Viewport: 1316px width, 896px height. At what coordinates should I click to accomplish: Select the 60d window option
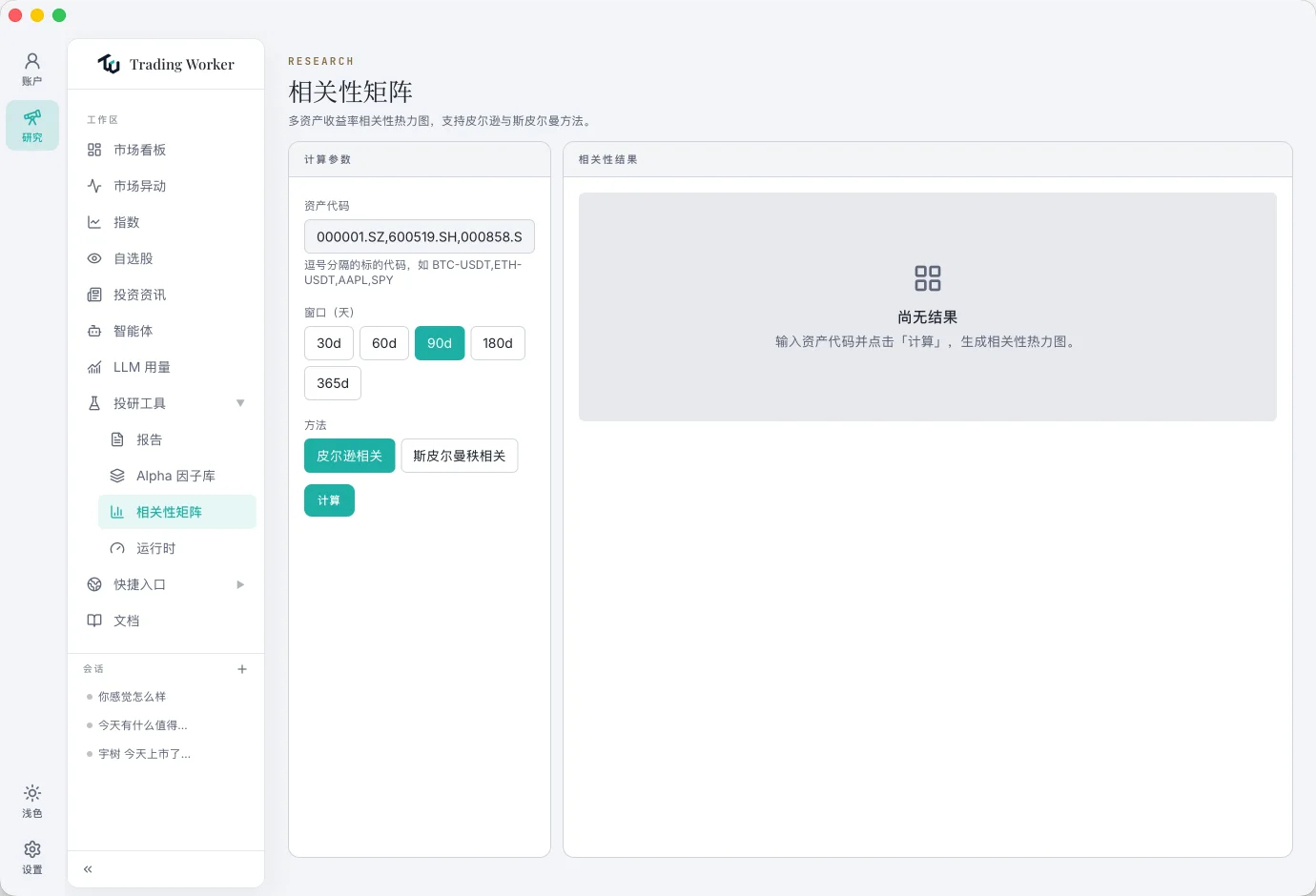384,343
